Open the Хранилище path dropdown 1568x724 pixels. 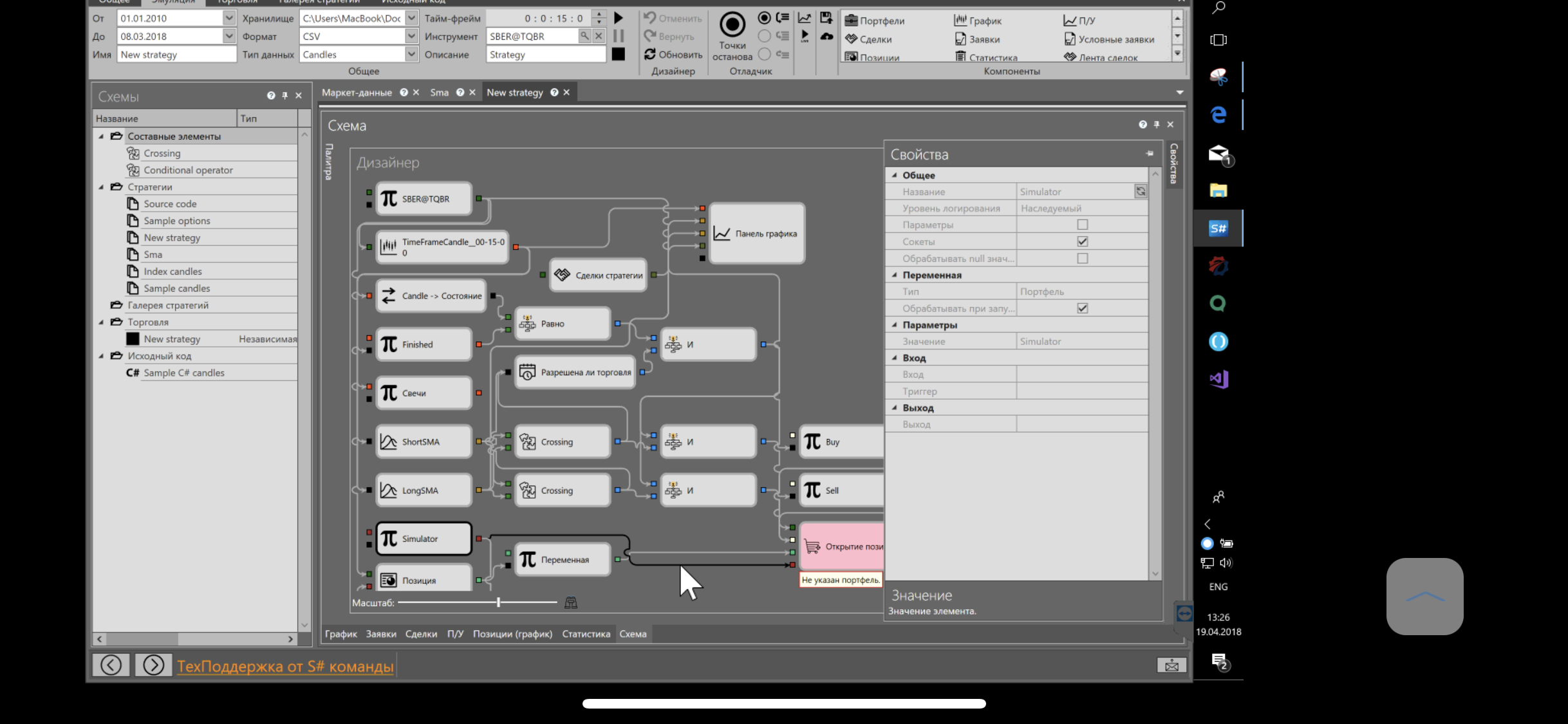pyautogui.click(x=411, y=18)
